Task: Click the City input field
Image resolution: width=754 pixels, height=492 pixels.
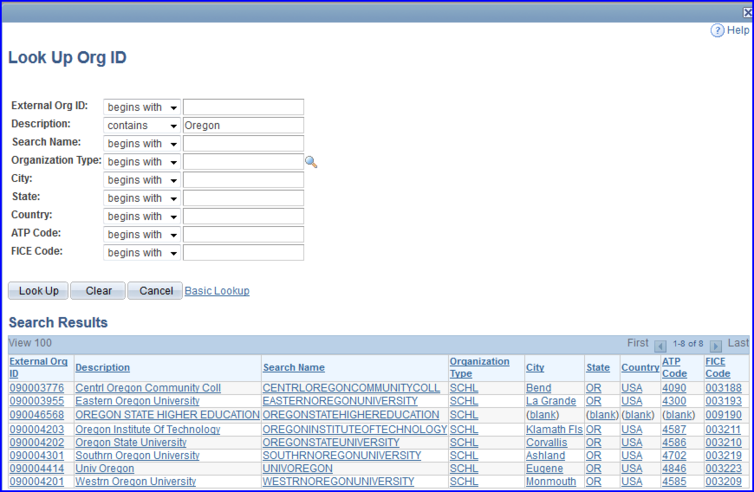Action: tap(243, 180)
